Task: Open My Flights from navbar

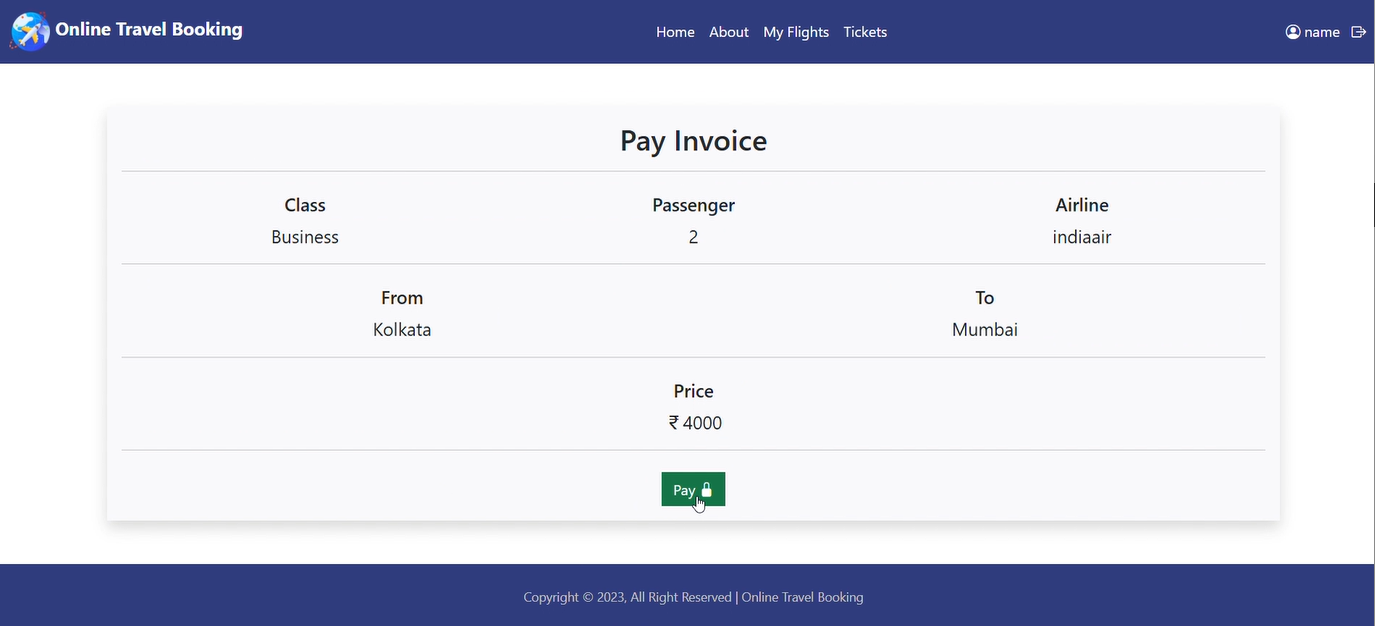Action: pyautogui.click(x=796, y=32)
